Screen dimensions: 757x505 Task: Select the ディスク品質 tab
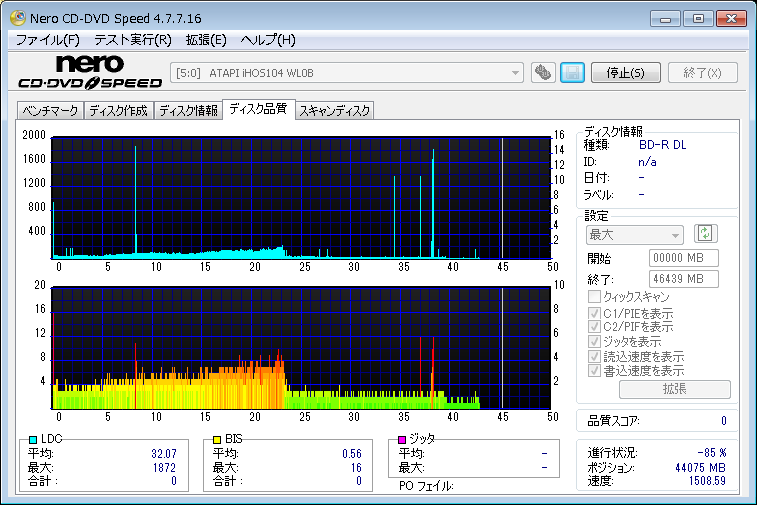point(258,109)
